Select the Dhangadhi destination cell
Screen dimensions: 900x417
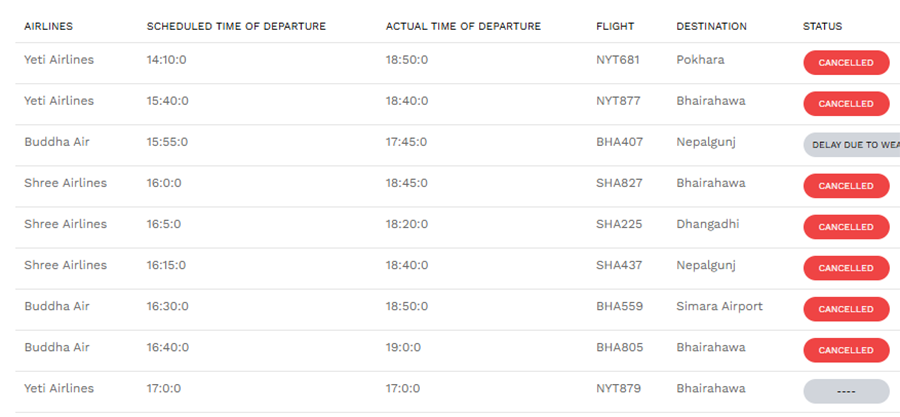[707, 224]
